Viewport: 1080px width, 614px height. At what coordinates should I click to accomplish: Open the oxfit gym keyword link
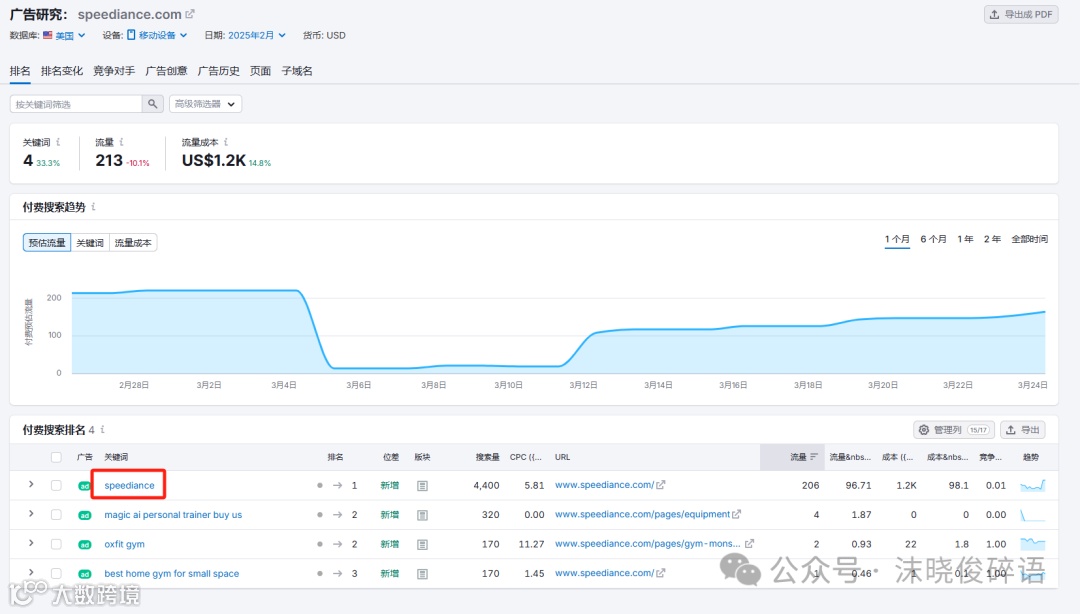click(124, 544)
